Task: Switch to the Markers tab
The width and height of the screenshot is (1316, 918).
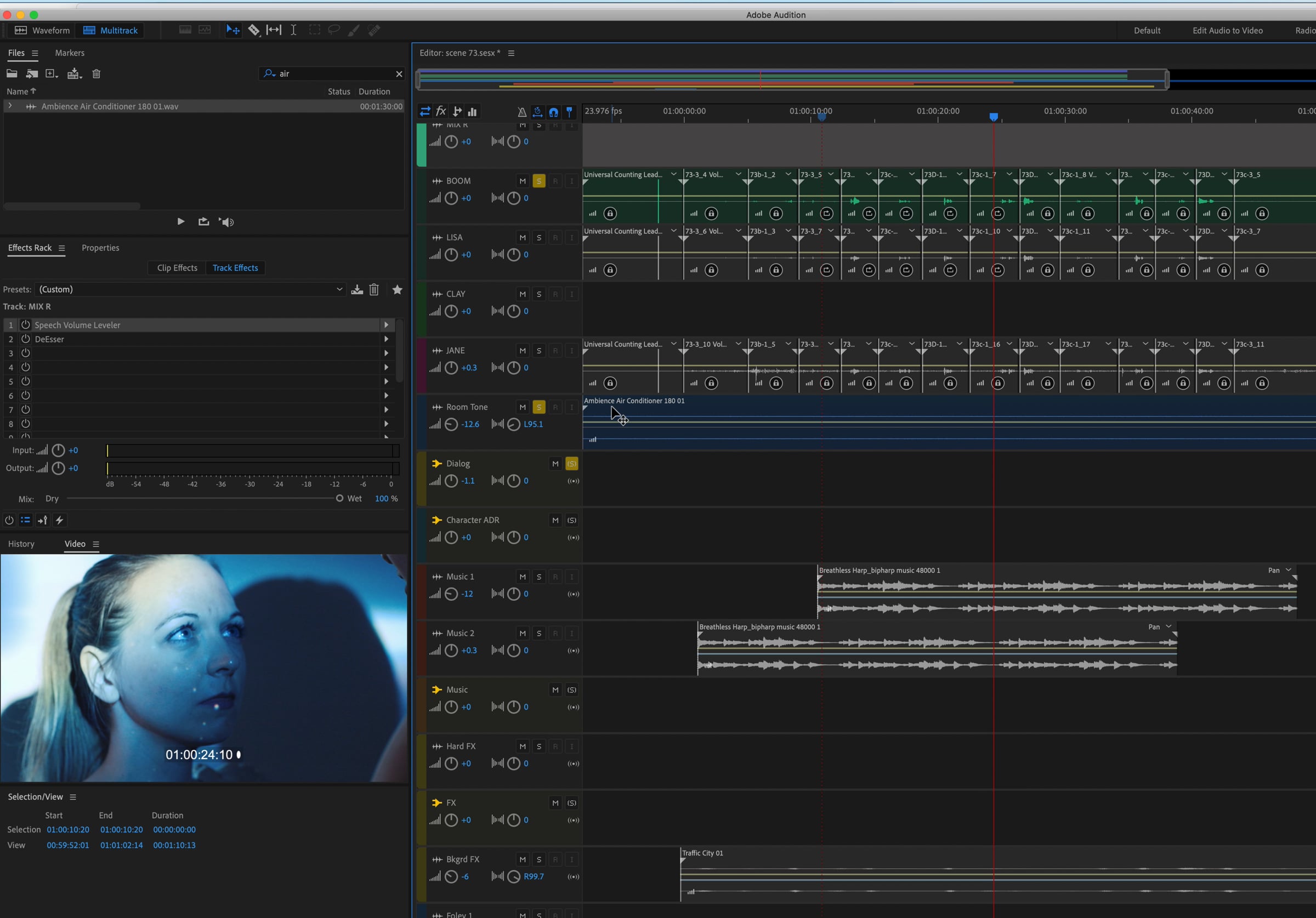Action: (x=69, y=53)
